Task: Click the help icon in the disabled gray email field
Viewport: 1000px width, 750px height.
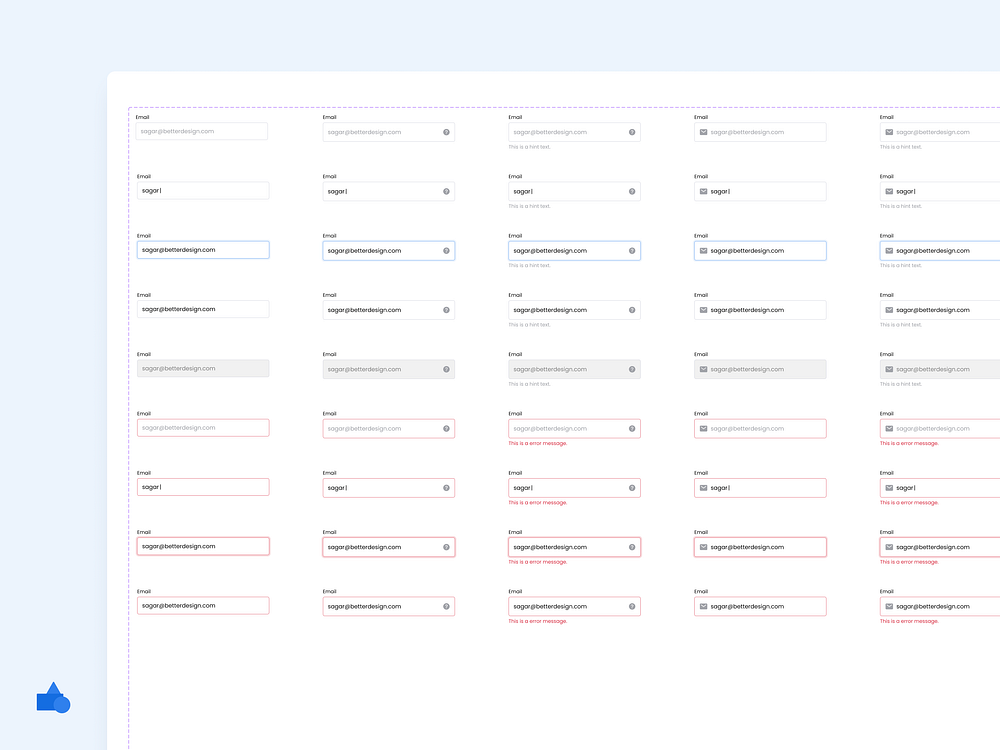Action: (446, 369)
